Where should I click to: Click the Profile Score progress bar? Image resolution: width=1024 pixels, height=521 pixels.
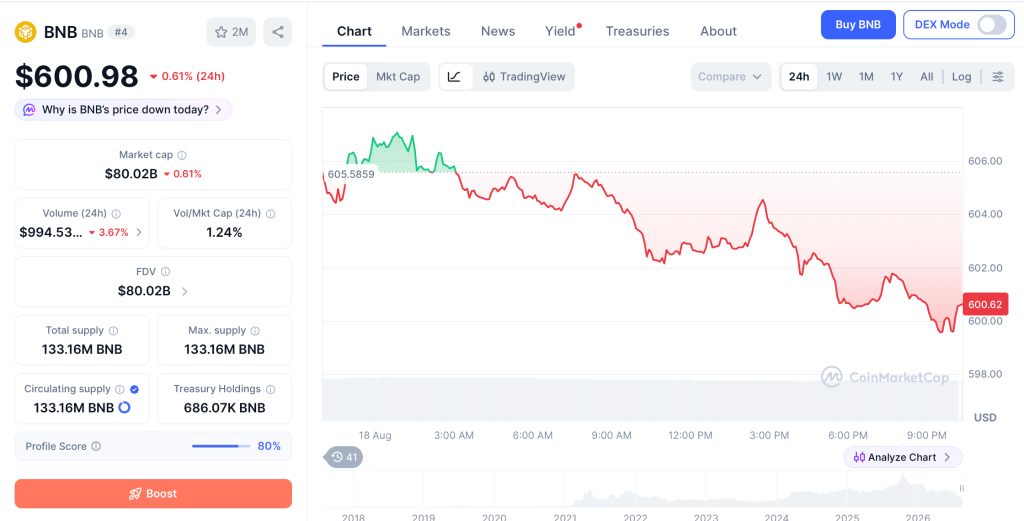coord(221,447)
